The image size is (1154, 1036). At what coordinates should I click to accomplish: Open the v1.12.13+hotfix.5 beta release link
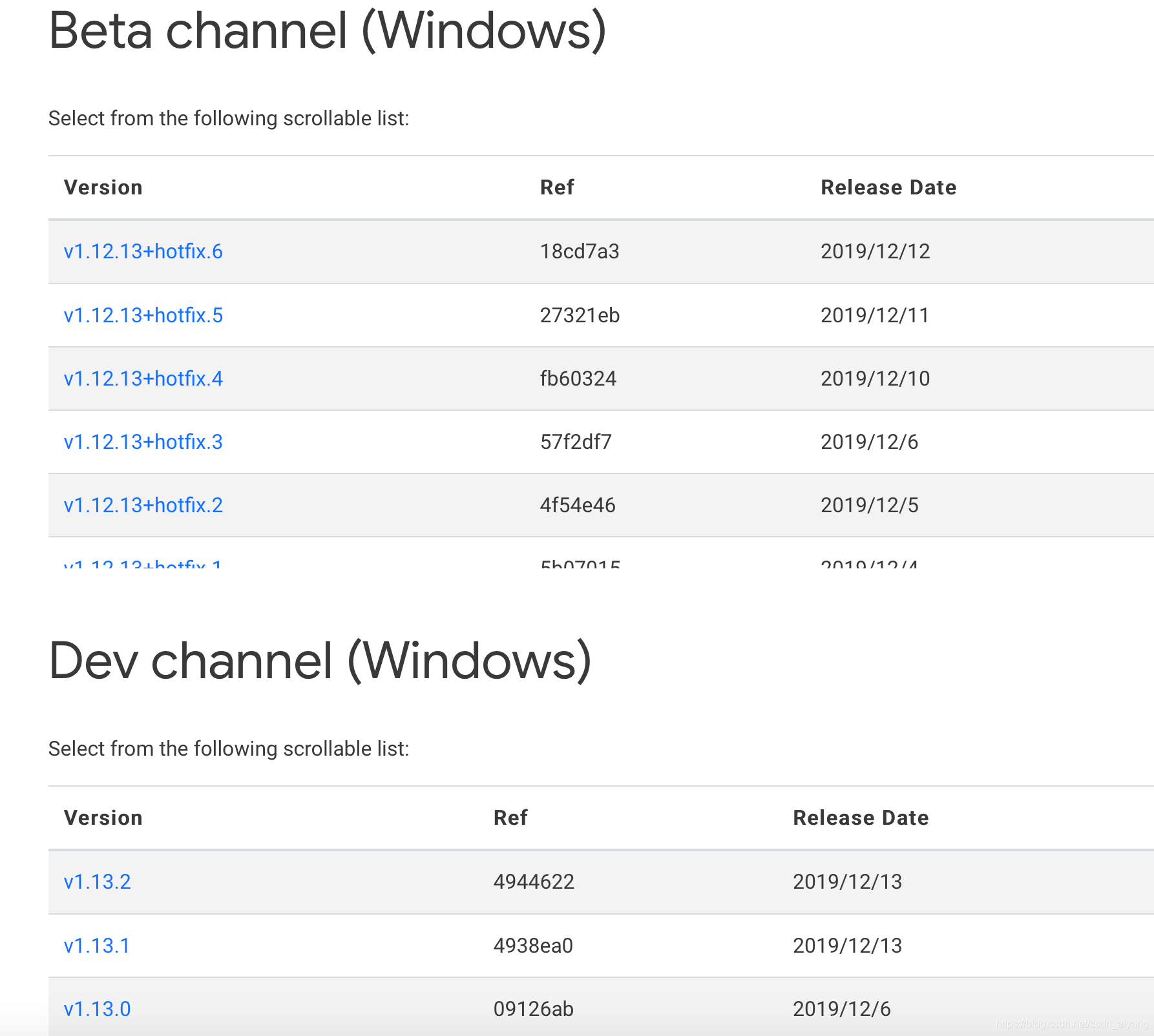click(143, 315)
